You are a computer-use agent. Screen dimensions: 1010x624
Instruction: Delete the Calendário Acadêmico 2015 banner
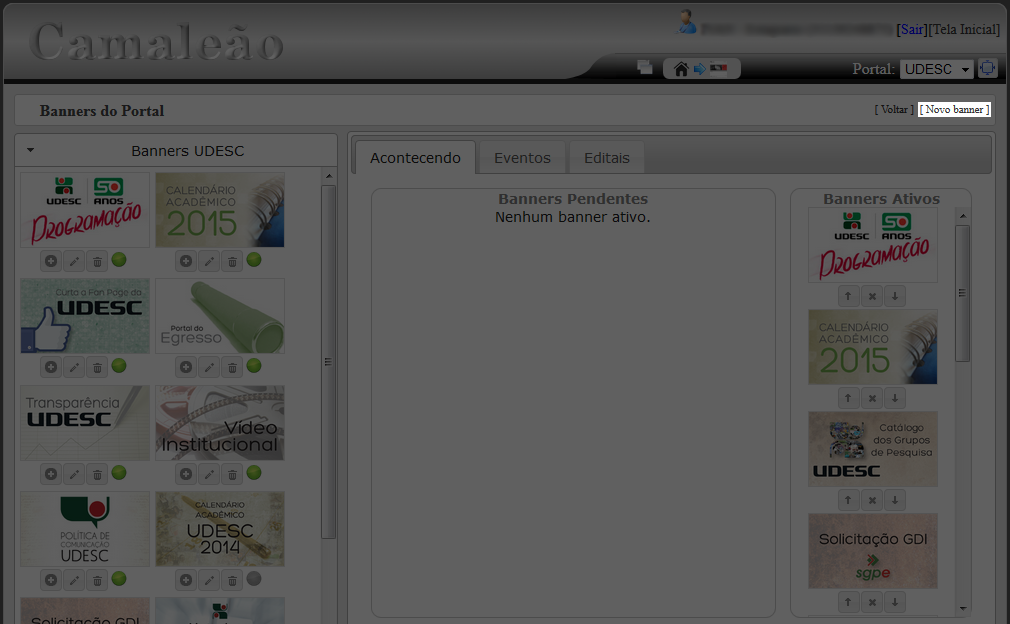[233, 261]
